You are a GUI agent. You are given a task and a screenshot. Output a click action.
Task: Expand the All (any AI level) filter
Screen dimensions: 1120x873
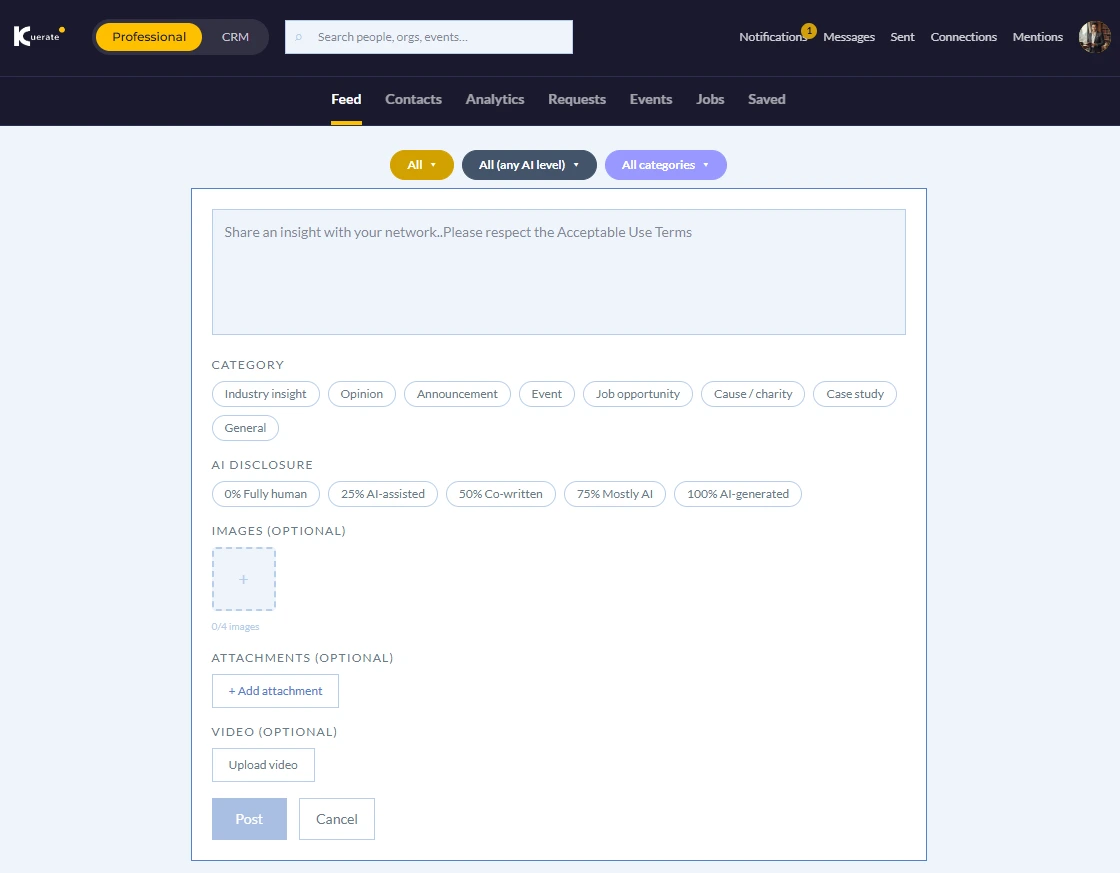point(529,165)
